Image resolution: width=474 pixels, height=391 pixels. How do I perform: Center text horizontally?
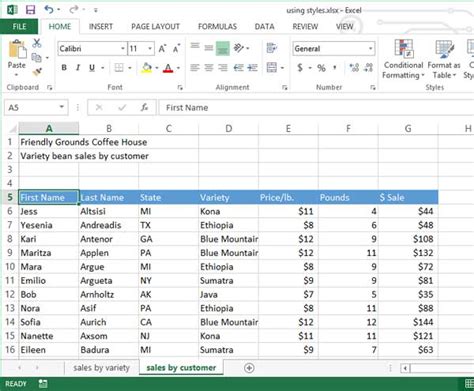(x=209, y=68)
